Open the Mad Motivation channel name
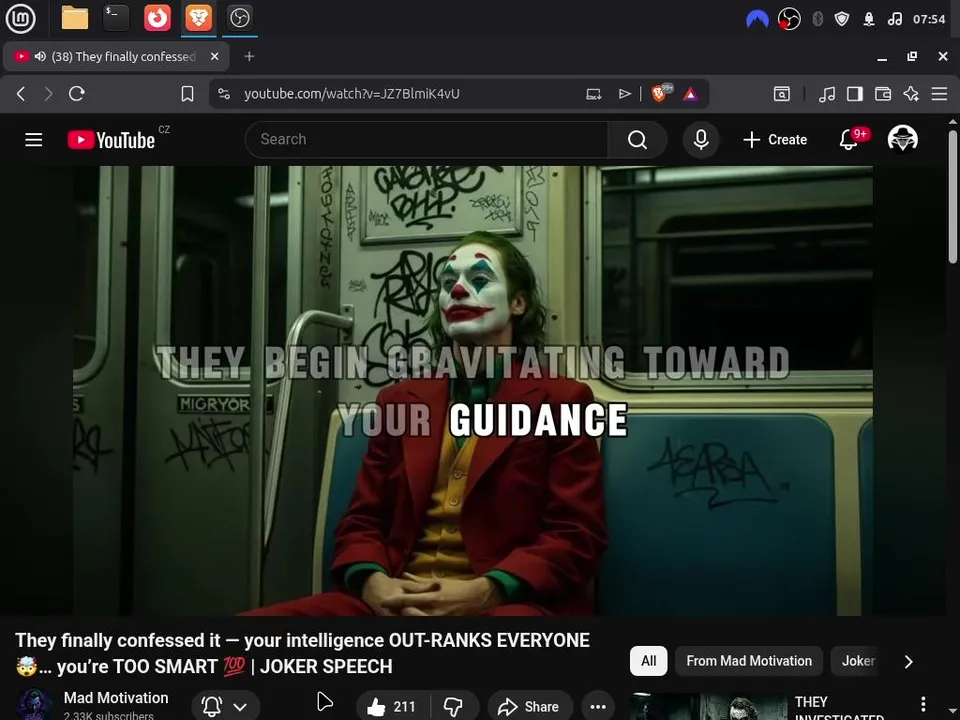 click(116, 698)
